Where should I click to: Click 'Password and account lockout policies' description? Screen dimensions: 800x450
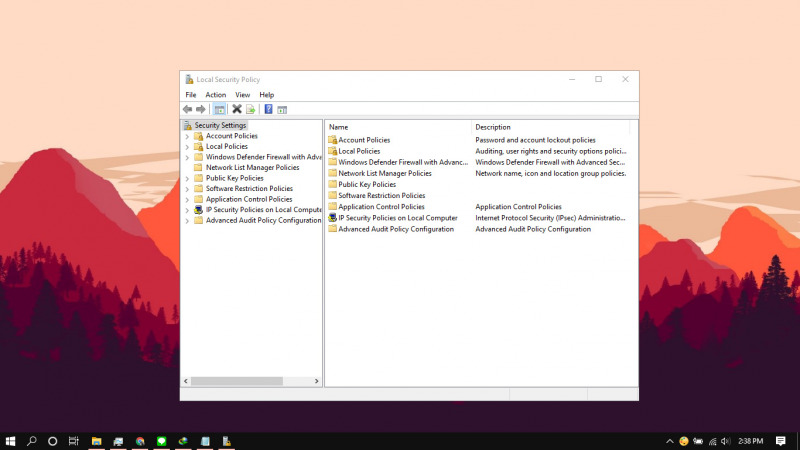[x=535, y=140]
